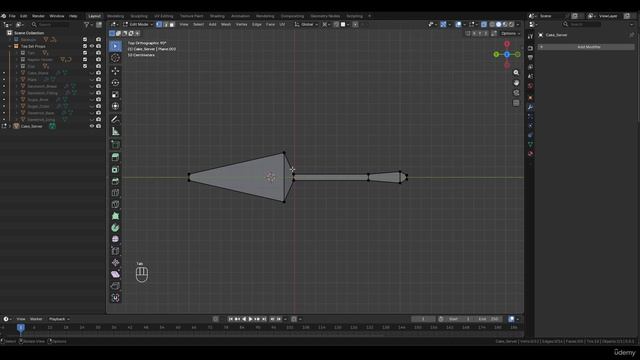Open the Material properties tab
The width and height of the screenshot is (640, 360).
pos(530,154)
